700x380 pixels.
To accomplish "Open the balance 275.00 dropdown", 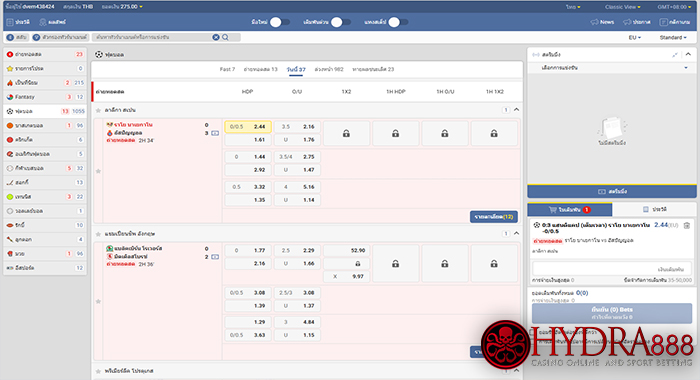I will (x=122, y=7).
